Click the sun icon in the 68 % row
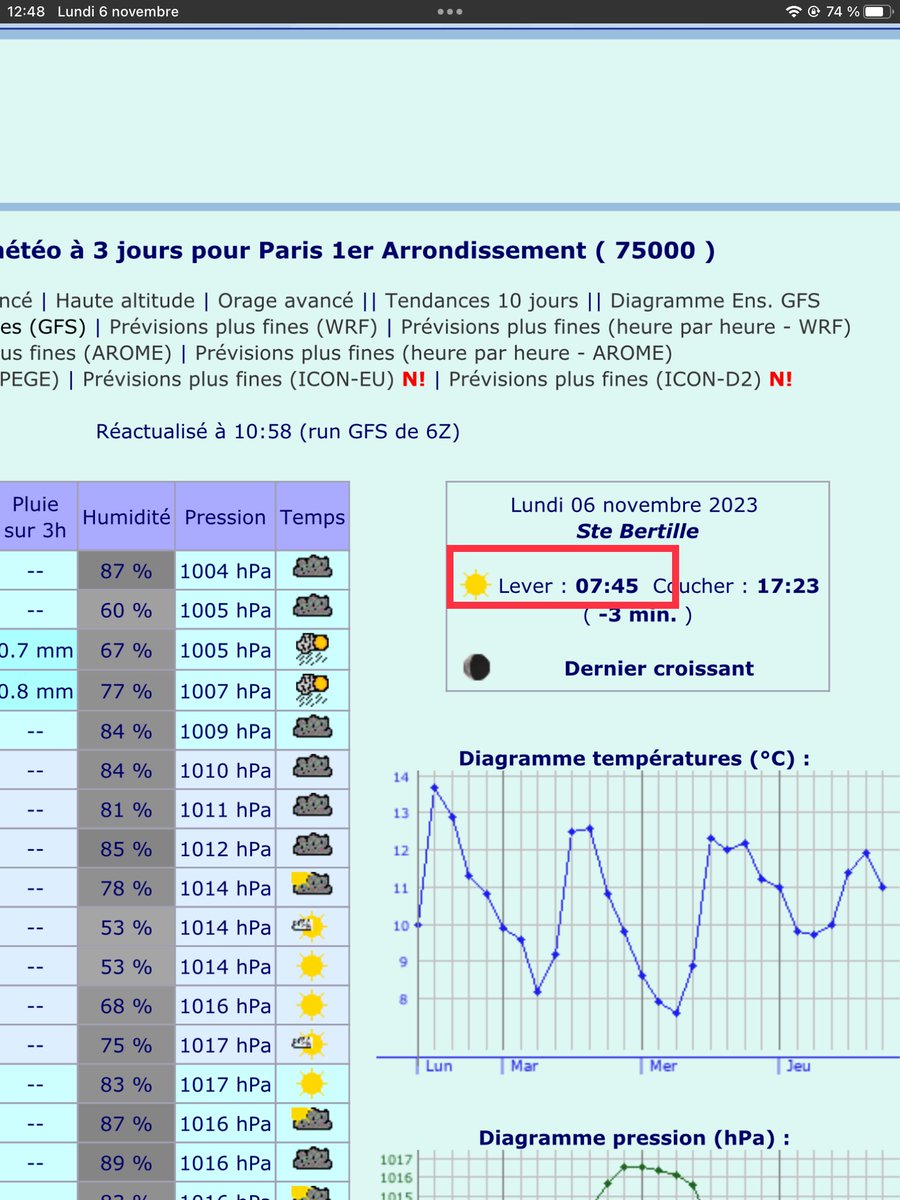 coord(312,1005)
